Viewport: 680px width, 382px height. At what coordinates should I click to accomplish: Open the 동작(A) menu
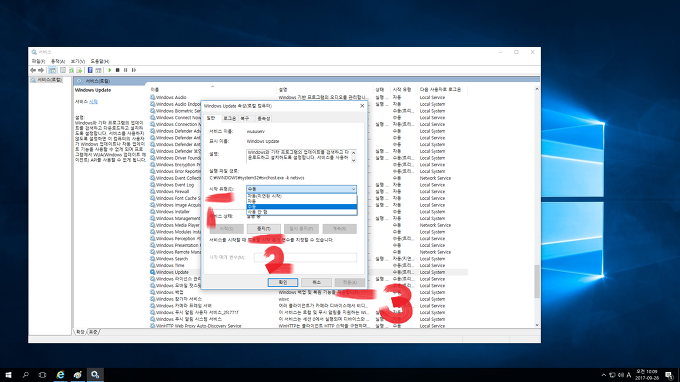tap(58, 61)
